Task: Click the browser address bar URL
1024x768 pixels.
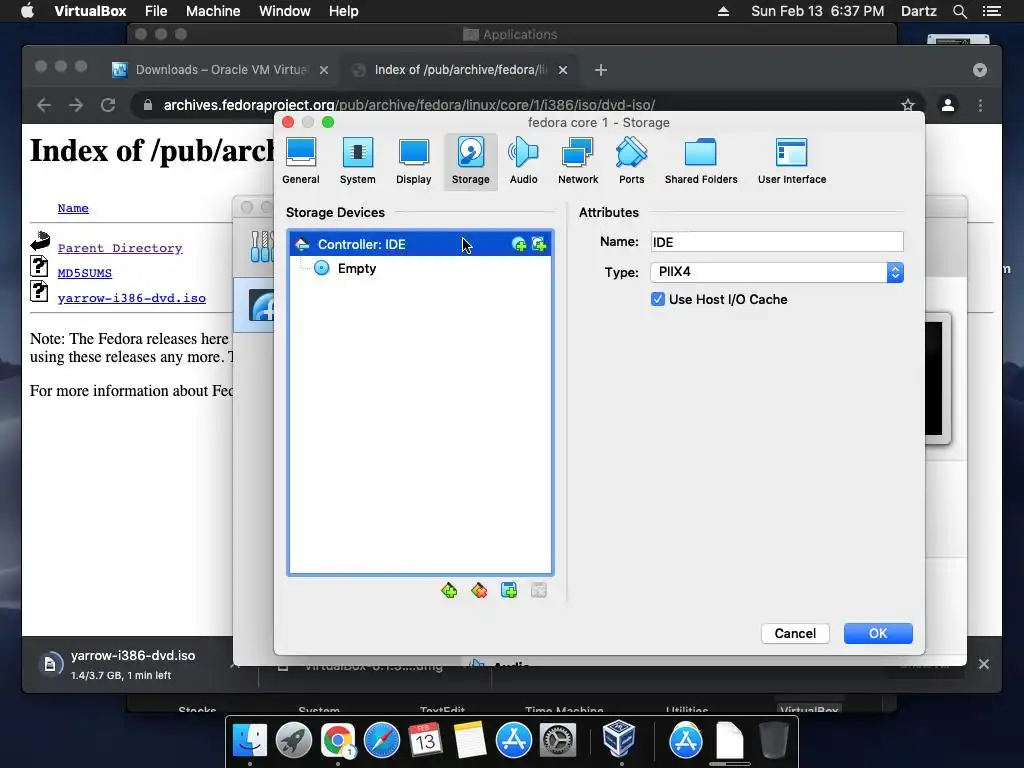Action: coord(409,105)
